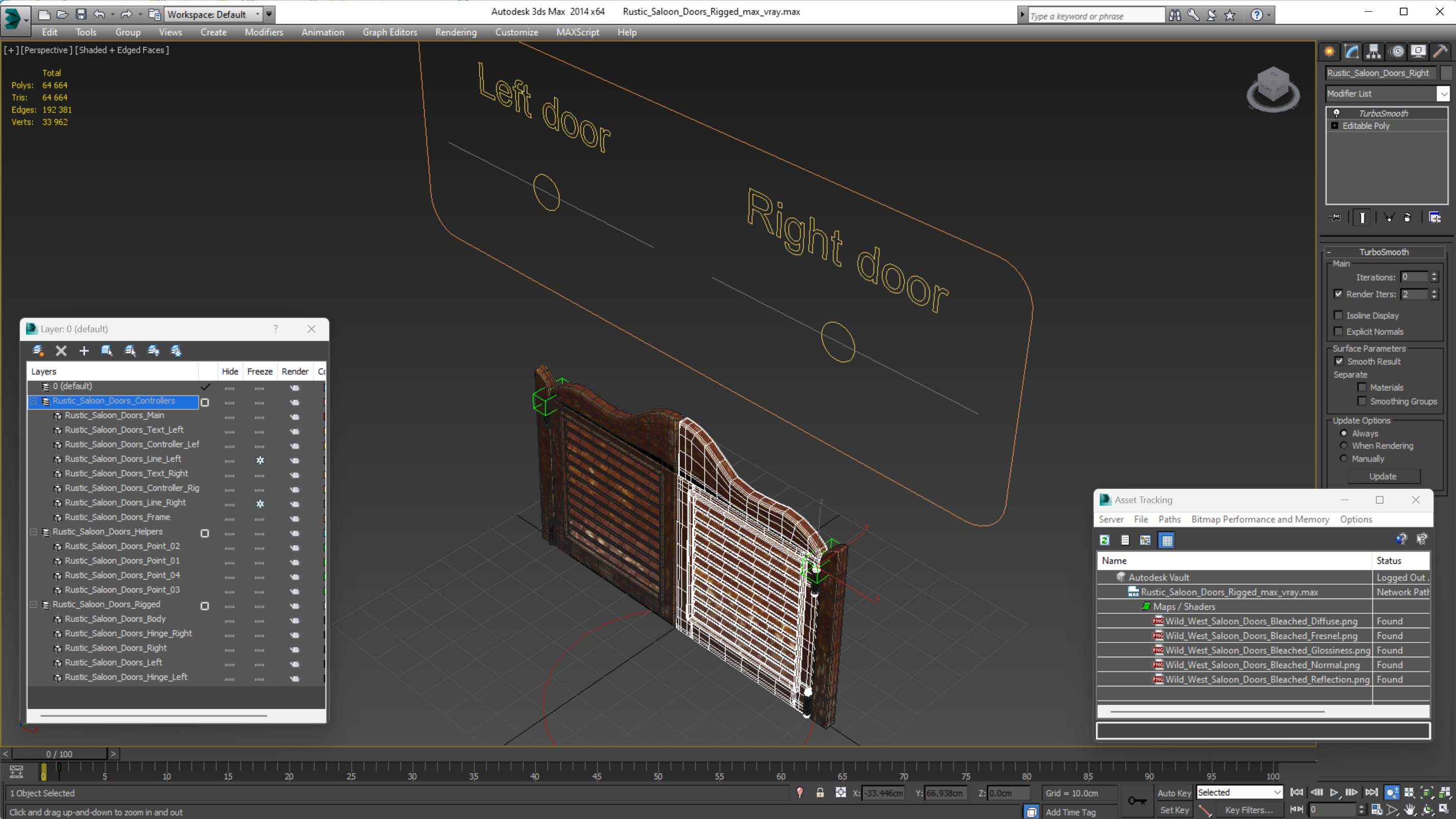Image resolution: width=1456 pixels, height=819 pixels.
Task: Click Delete layer X icon in Layer dialog
Action: pyautogui.click(x=61, y=351)
